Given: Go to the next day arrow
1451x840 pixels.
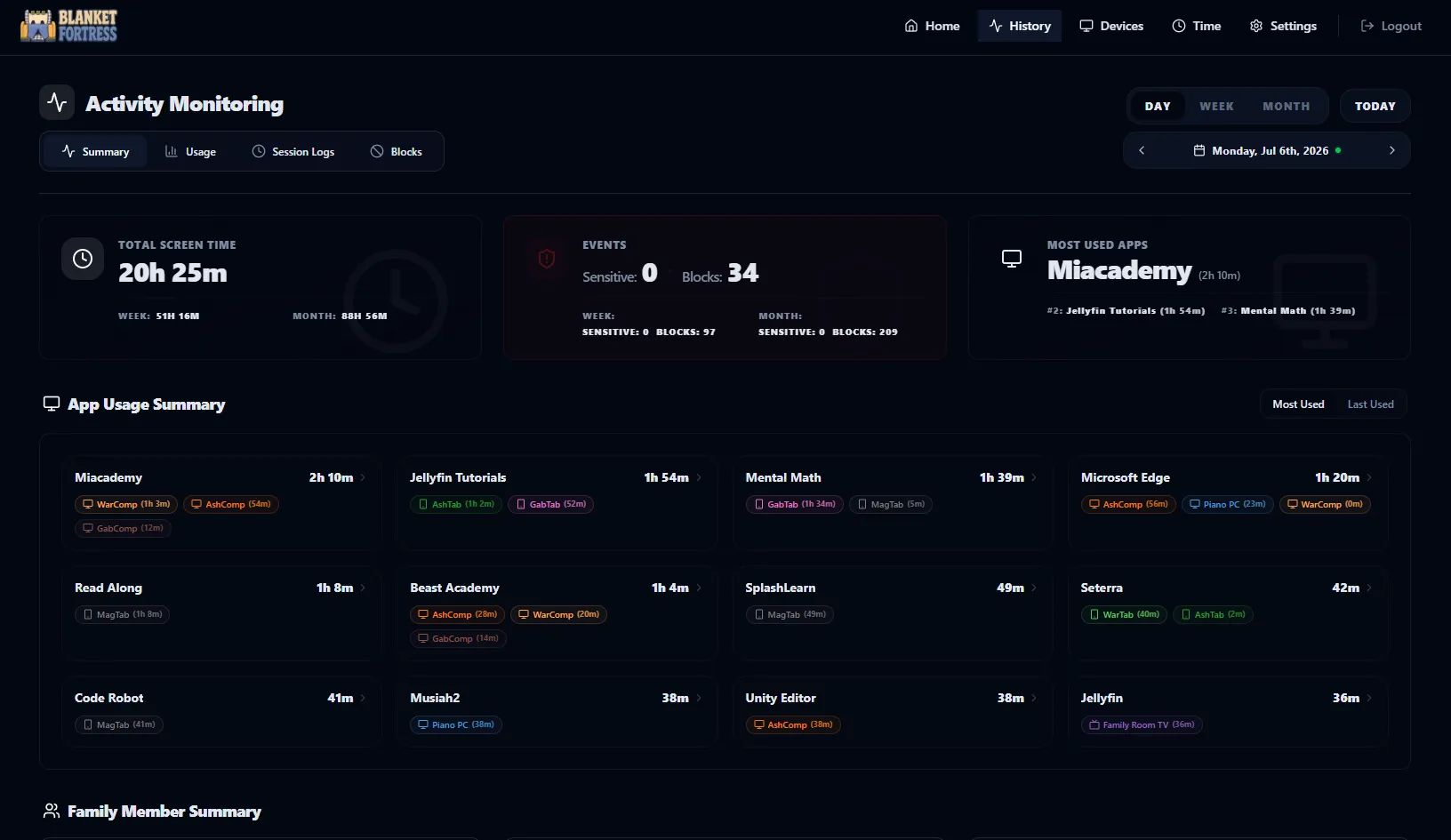Looking at the screenshot, I should pyautogui.click(x=1392, y=150).
